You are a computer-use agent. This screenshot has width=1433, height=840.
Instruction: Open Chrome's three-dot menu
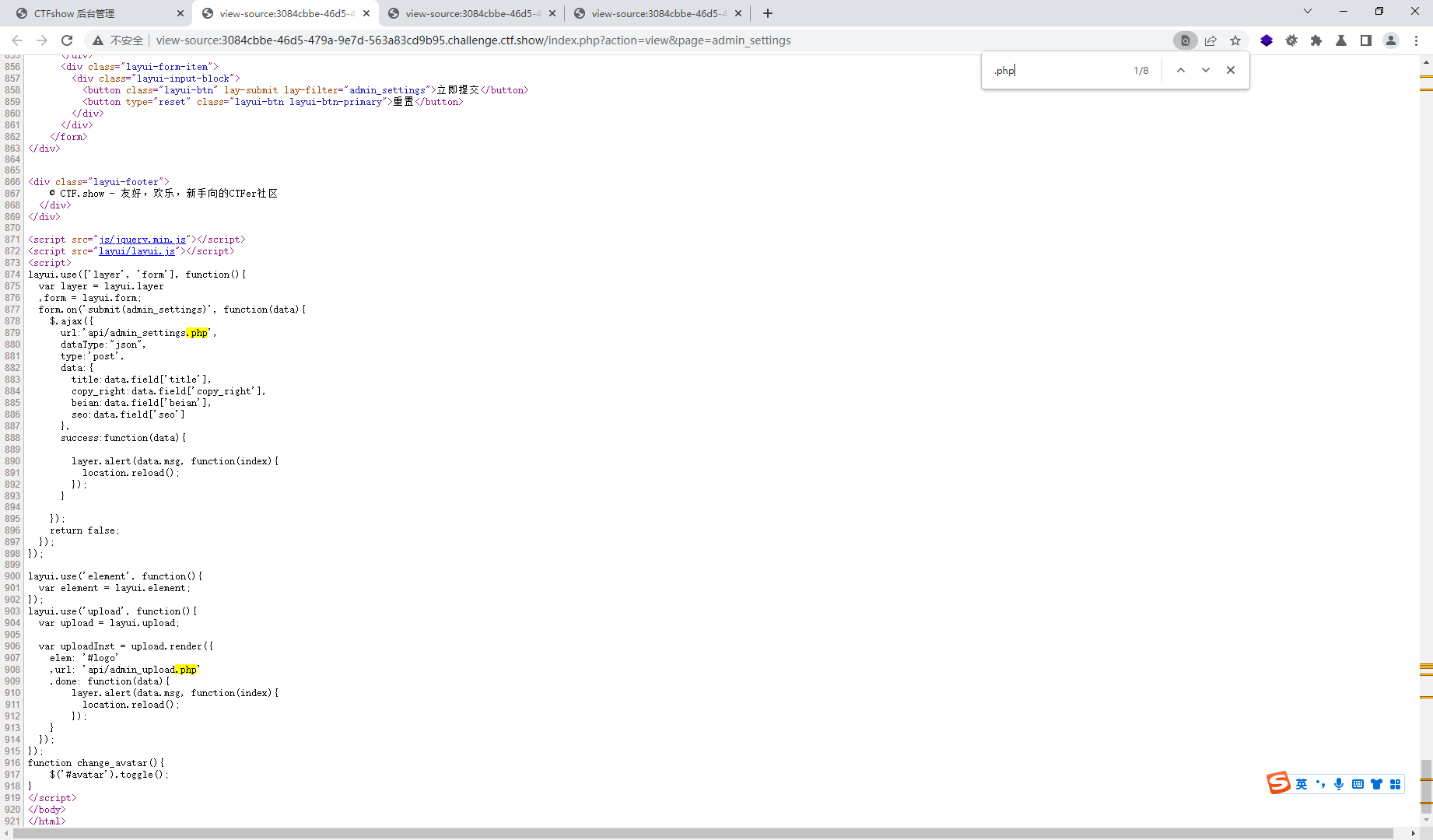[1417, 40]
